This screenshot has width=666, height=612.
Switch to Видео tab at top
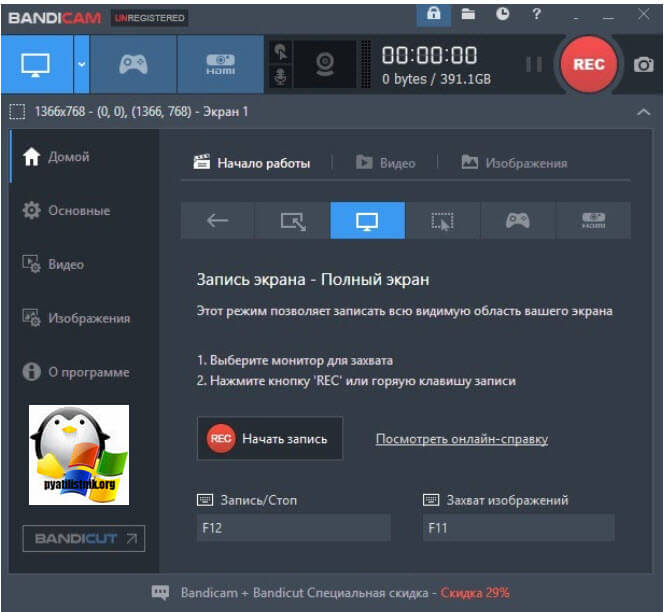[385, 163]
